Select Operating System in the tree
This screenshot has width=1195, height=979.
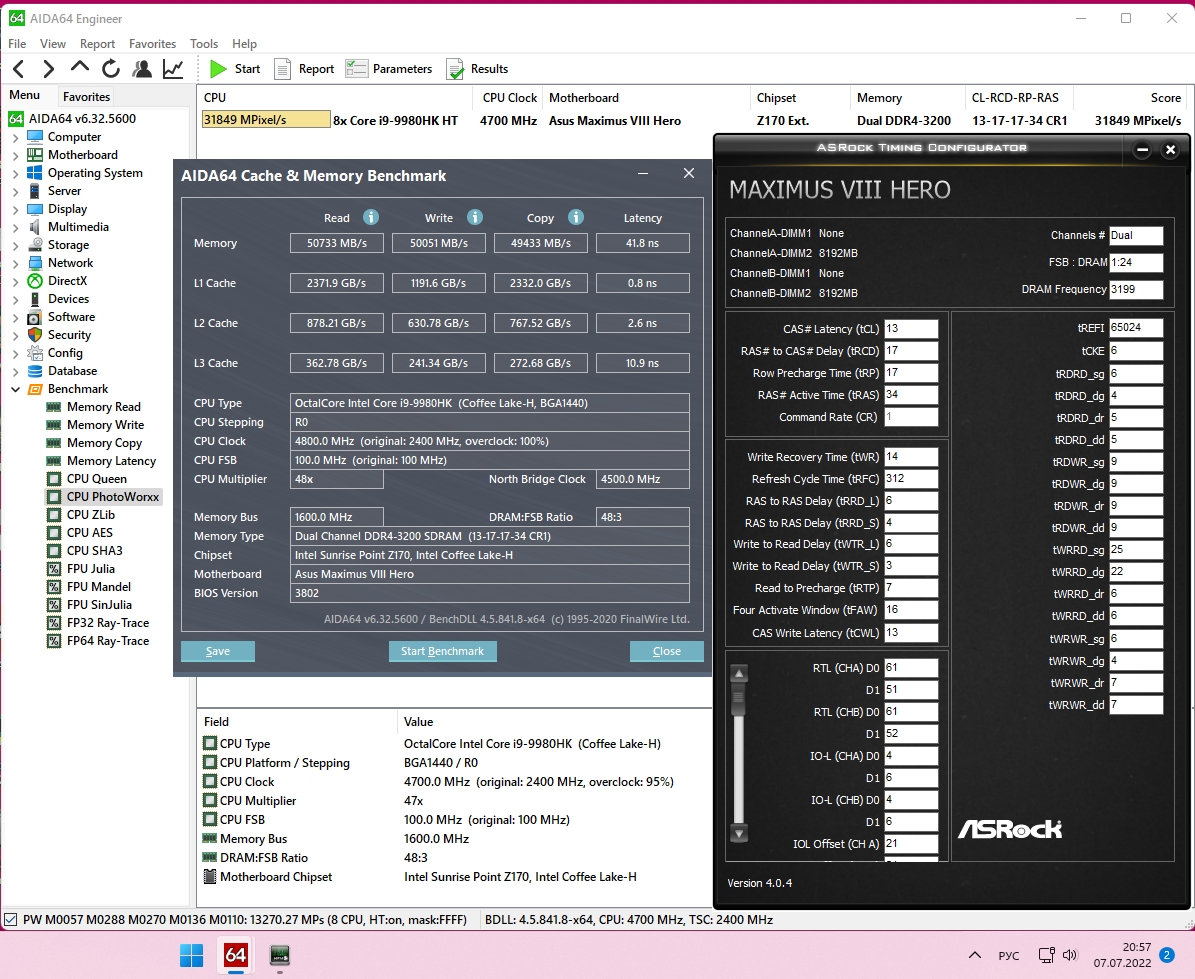click(x=95, y=173)
